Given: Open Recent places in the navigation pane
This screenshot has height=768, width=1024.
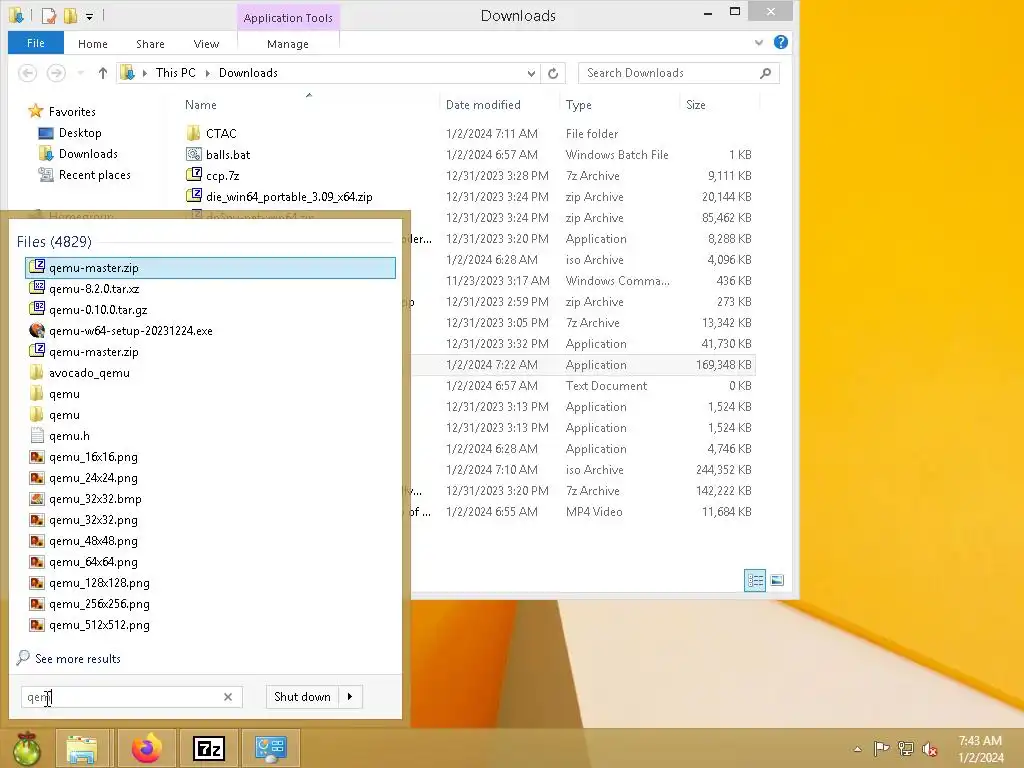Looking at the screenshot, I should click(94, 174).
